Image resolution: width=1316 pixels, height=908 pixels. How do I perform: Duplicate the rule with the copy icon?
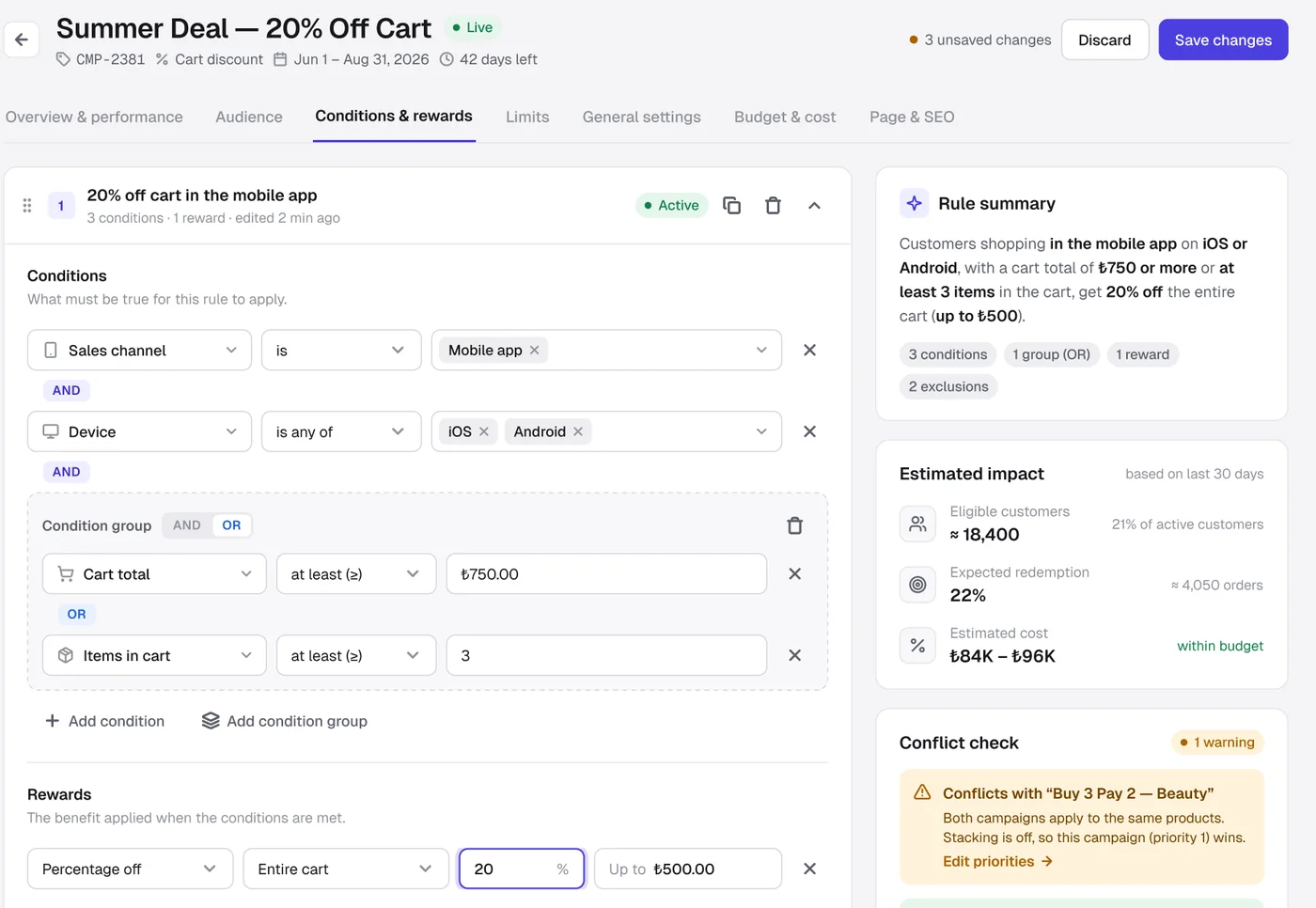click(x=731, y=205)
